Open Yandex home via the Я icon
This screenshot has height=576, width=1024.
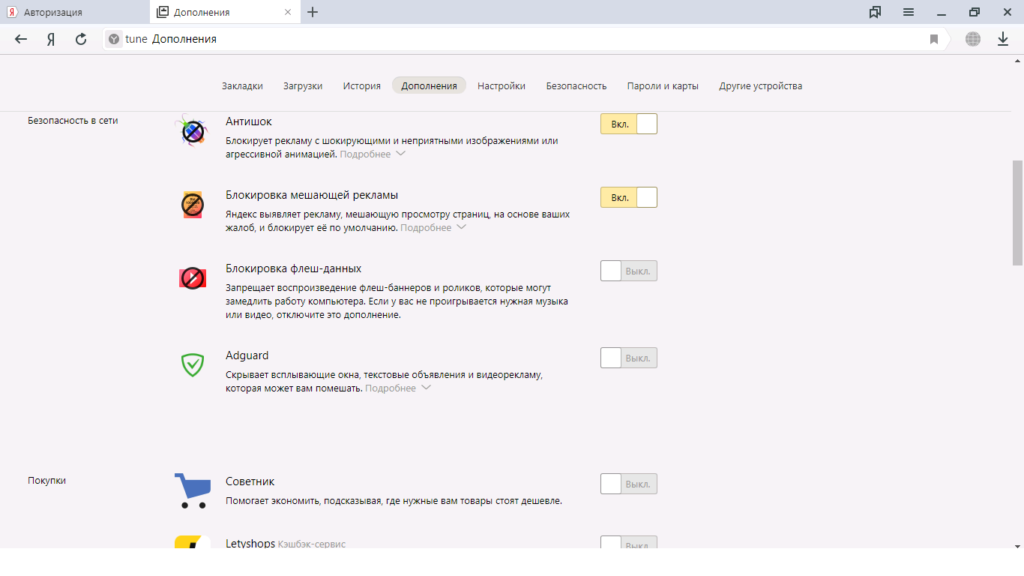click(51, 39)
